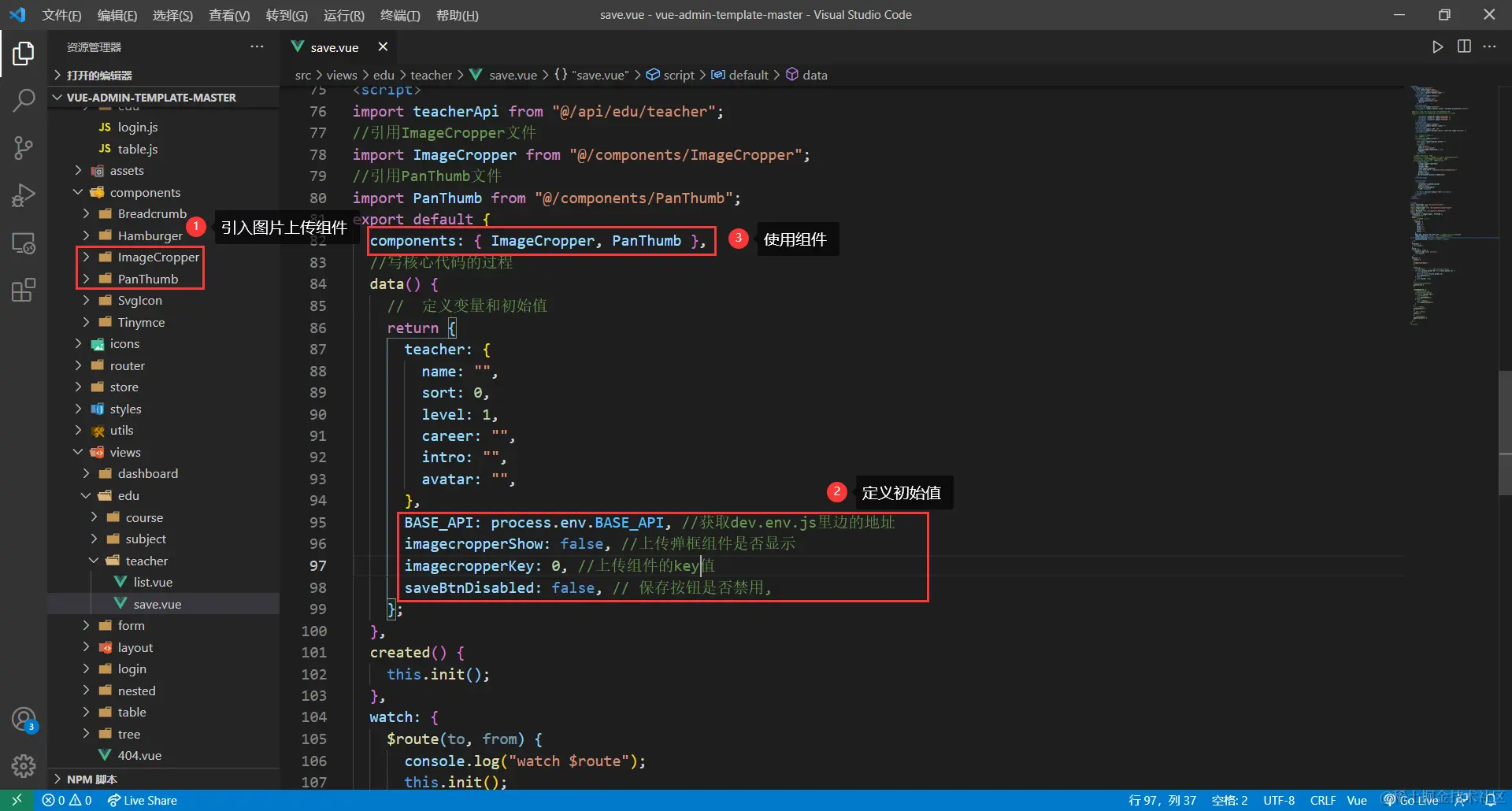Click the run code play icon
Viewport: 1512px width, 811px height.
pyautogui.click(x=1437, y=47)
